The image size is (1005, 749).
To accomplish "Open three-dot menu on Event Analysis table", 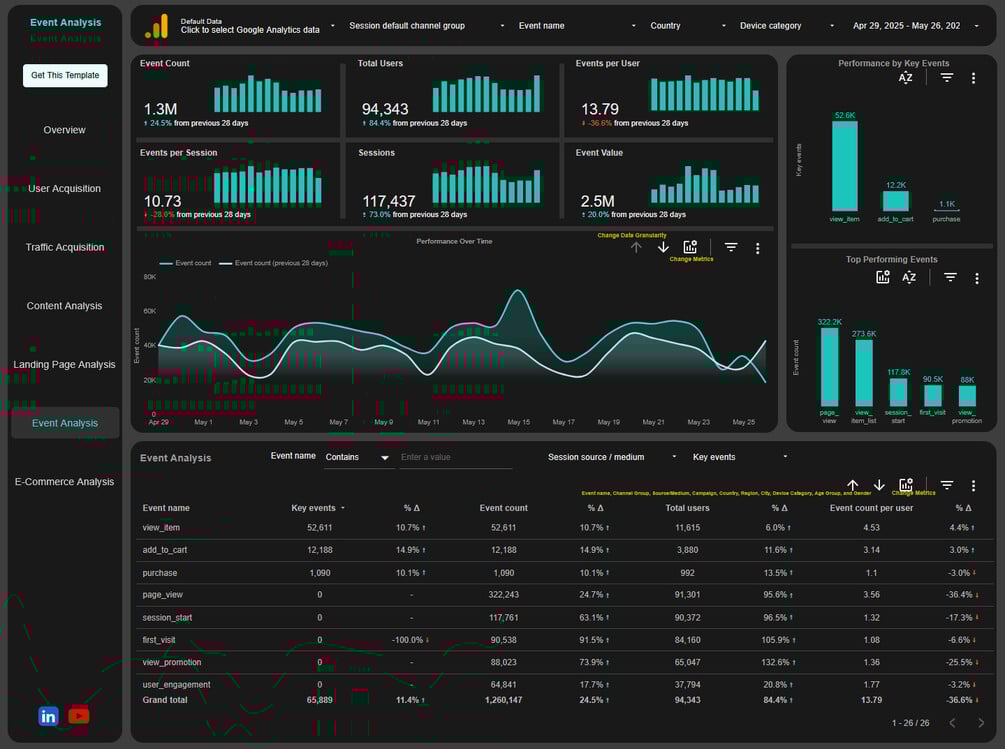I will (x=973, y=486).
